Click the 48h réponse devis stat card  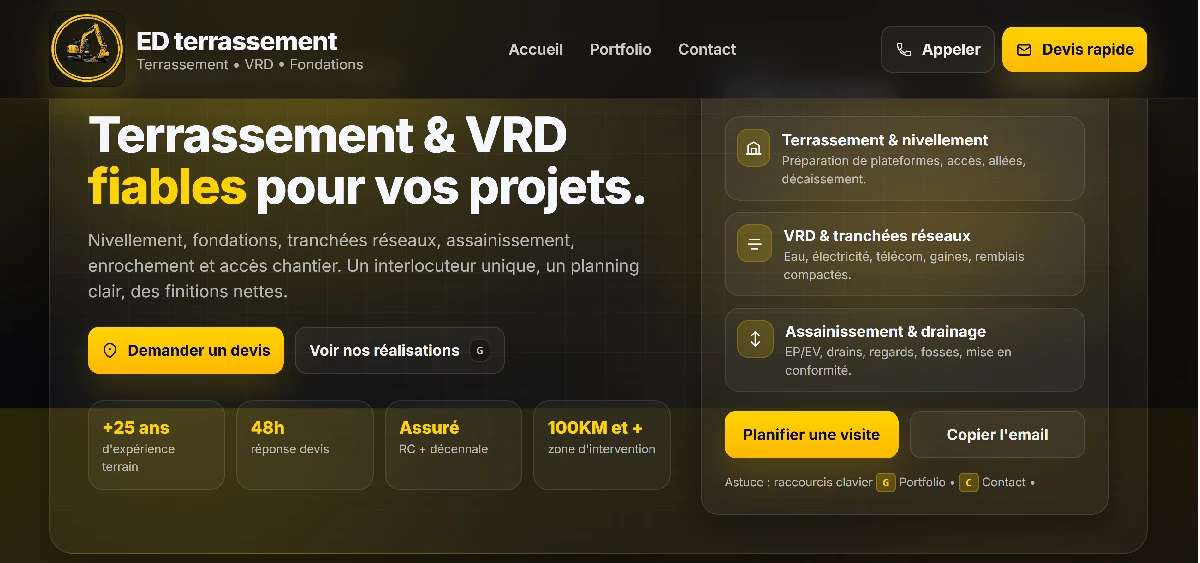coord(305,445)
